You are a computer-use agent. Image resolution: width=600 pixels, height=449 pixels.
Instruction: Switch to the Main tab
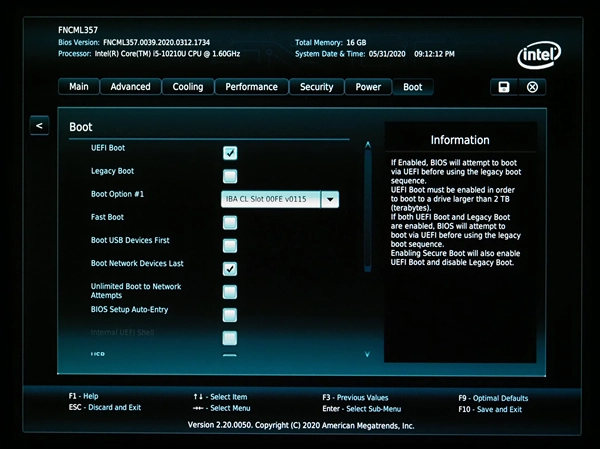(x=79, y=87)
